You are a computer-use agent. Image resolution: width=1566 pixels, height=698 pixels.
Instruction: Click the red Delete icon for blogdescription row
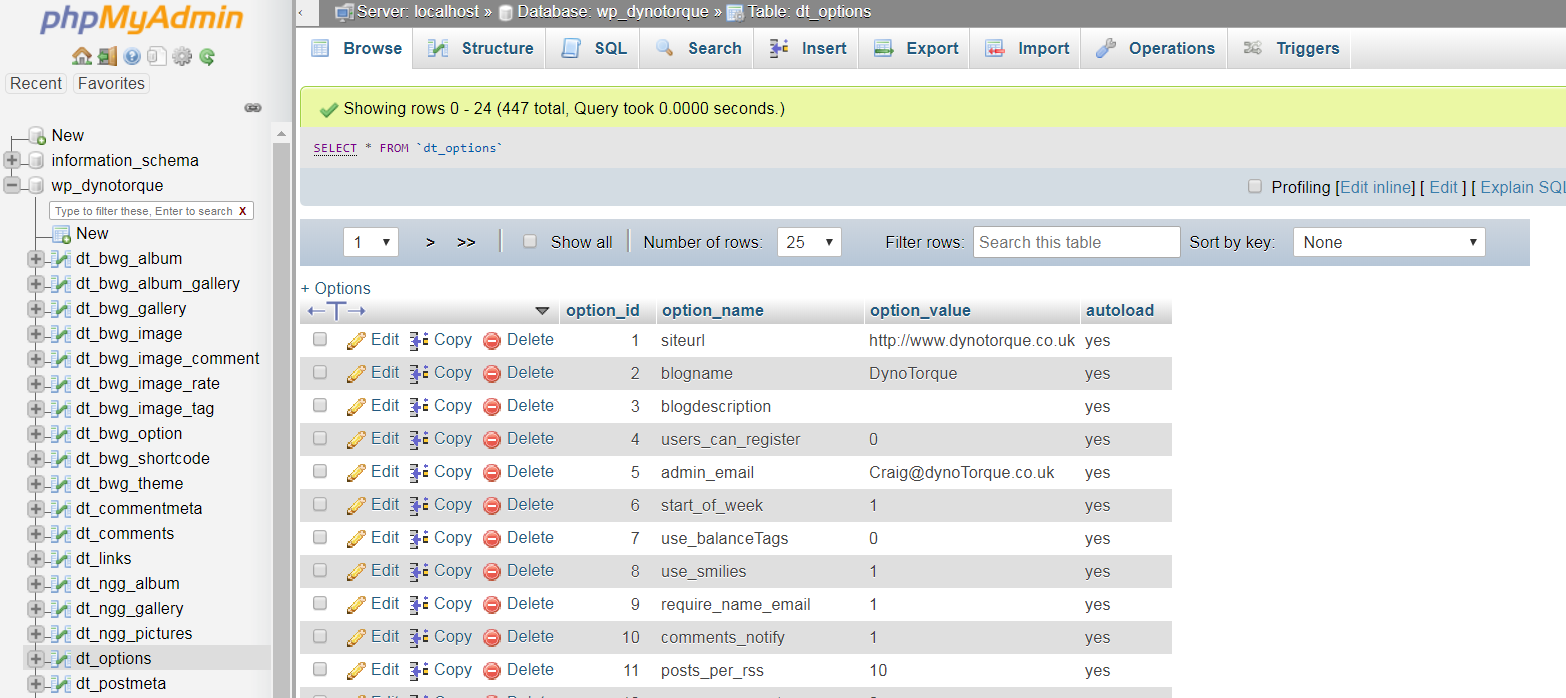(x=492, y=407)
